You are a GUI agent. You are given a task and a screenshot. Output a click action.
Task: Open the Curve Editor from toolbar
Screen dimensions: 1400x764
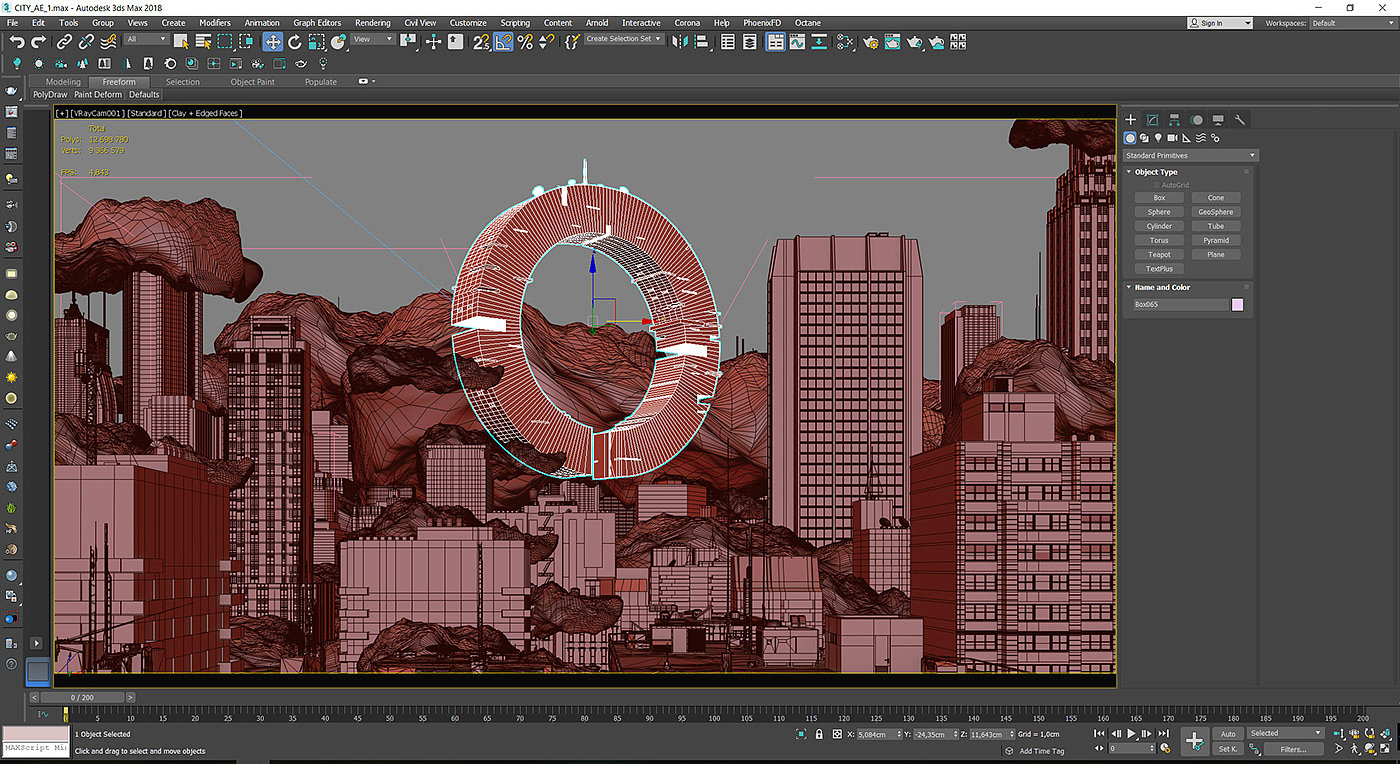coord(797,42)
